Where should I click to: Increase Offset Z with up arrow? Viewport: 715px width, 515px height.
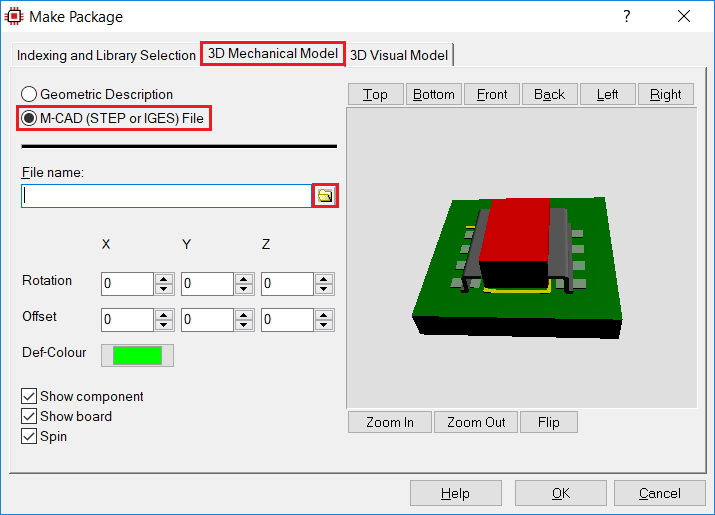click(x=324, y=314)
